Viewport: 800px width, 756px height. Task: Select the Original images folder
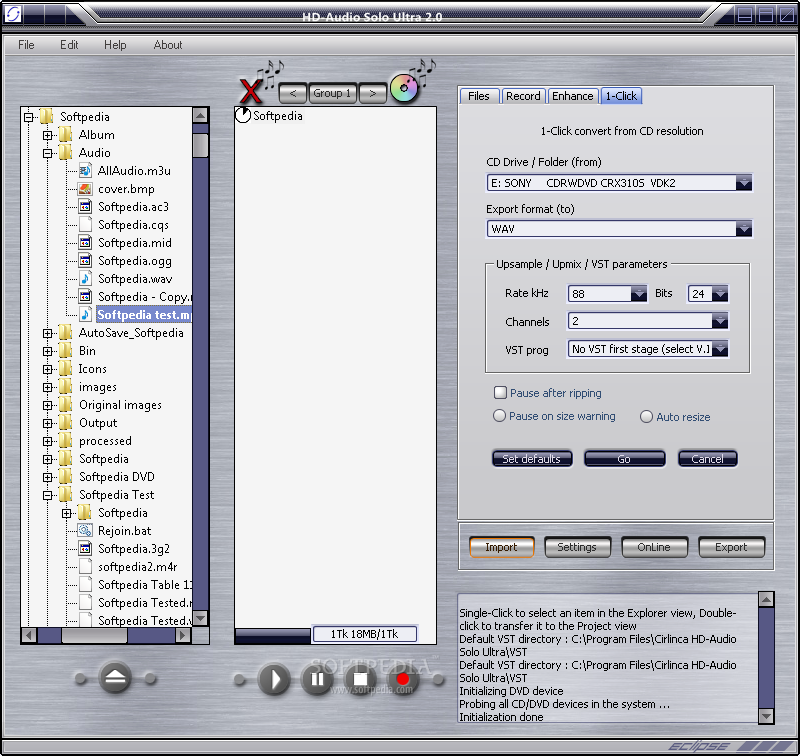coord(120,405)
